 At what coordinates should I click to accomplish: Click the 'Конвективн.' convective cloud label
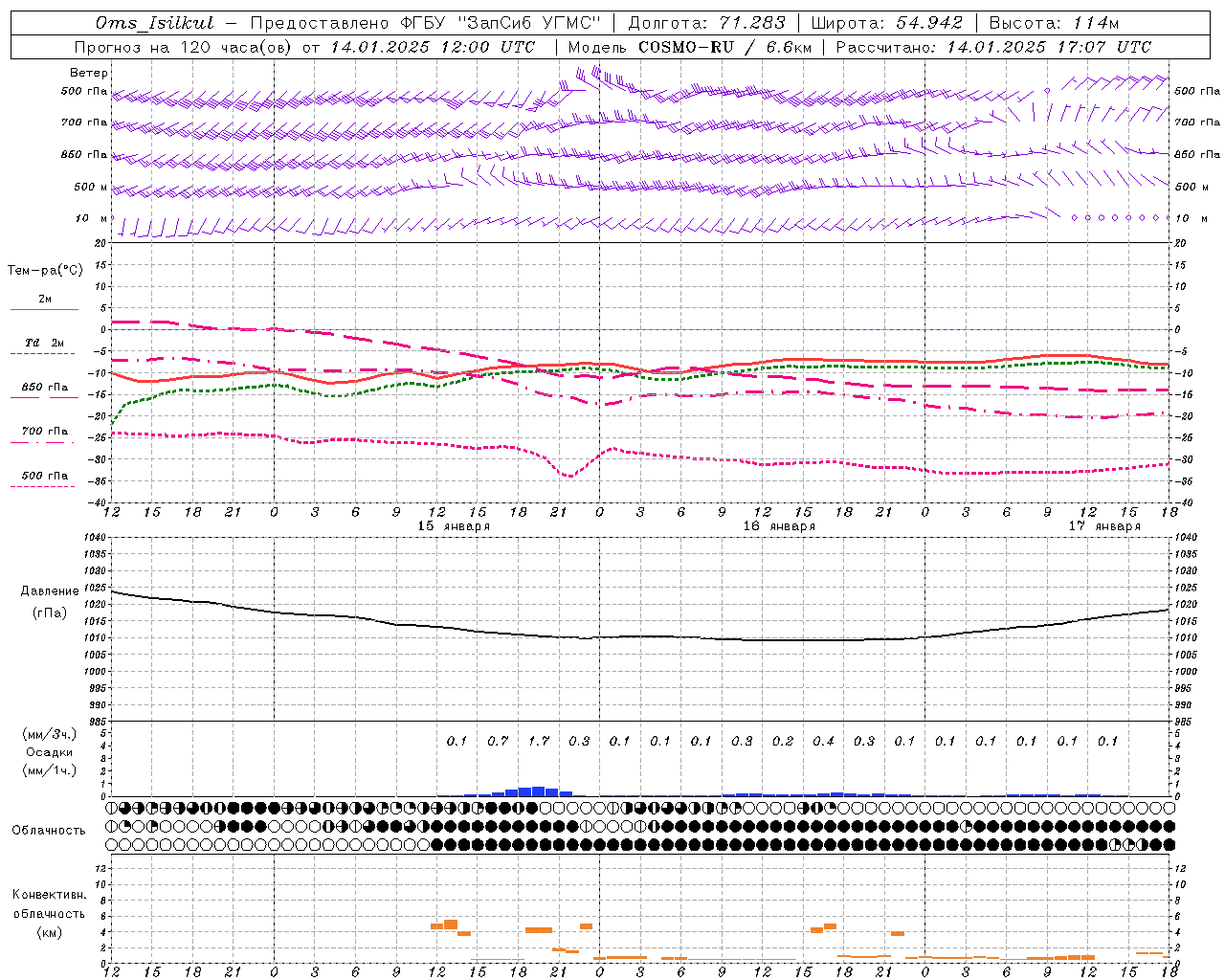pyautogui.click(x=50, y=895)
